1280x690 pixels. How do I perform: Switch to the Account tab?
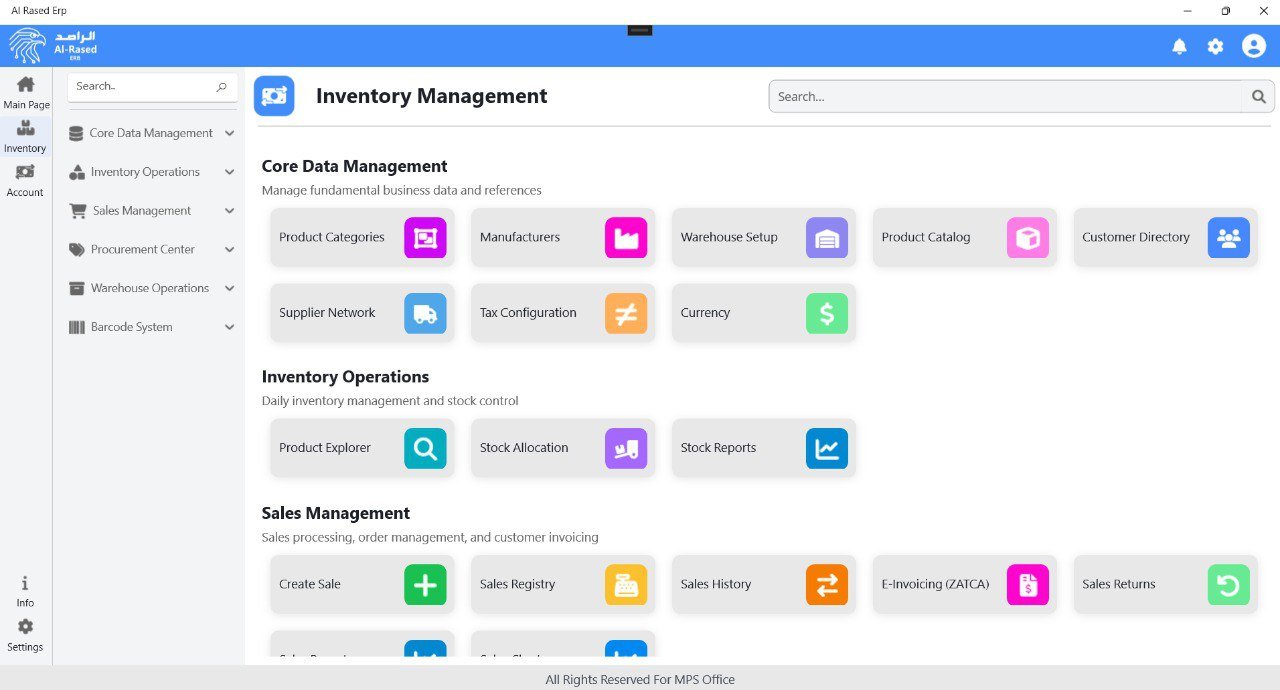click(x=25, y=180)
